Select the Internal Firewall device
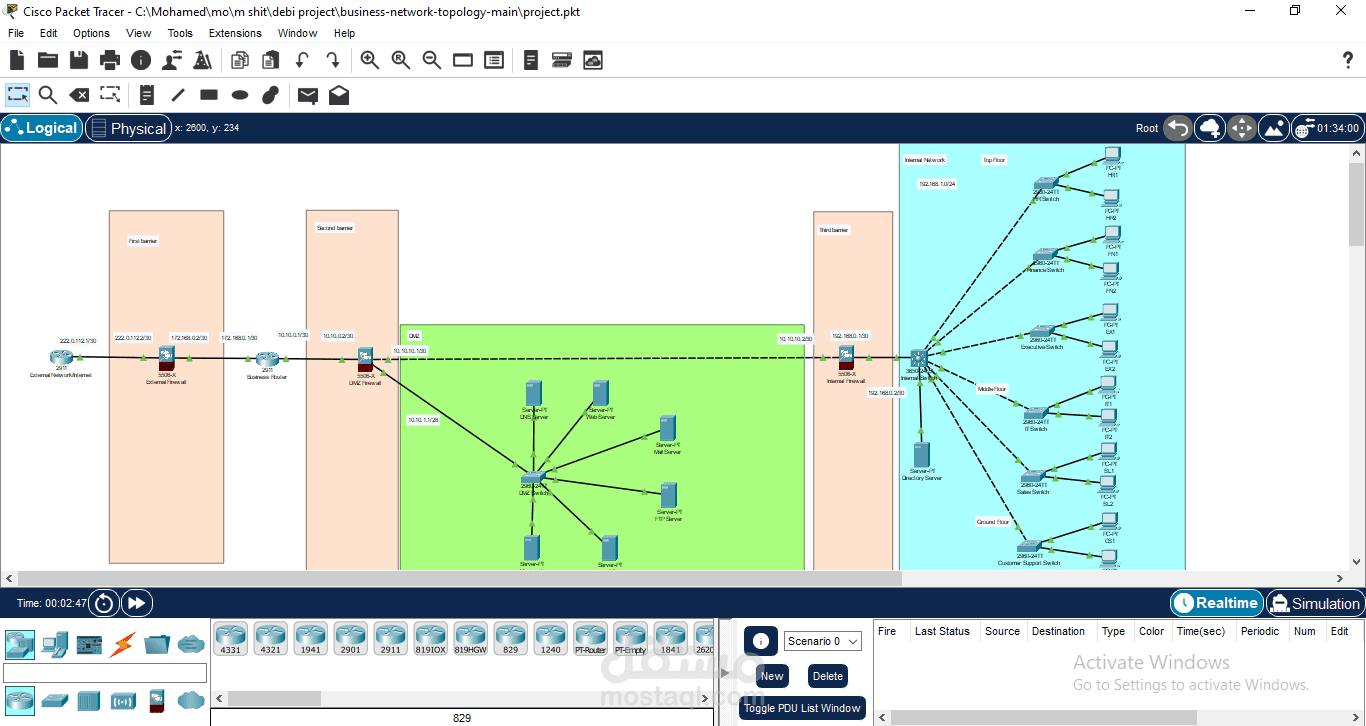Screen dimensions: 1366x726 (x=846, y=357)
